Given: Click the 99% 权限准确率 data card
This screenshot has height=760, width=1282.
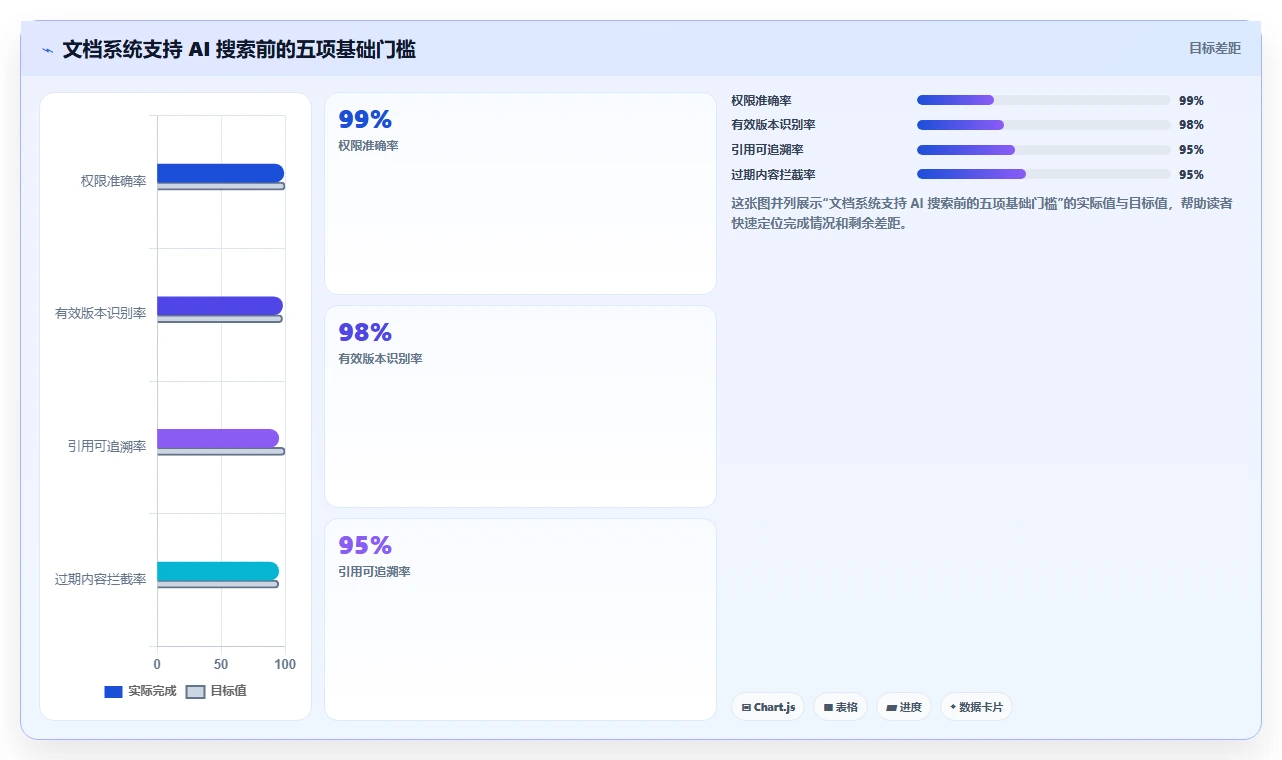Looking at the screenshot, I should click(x=520, y=193).
